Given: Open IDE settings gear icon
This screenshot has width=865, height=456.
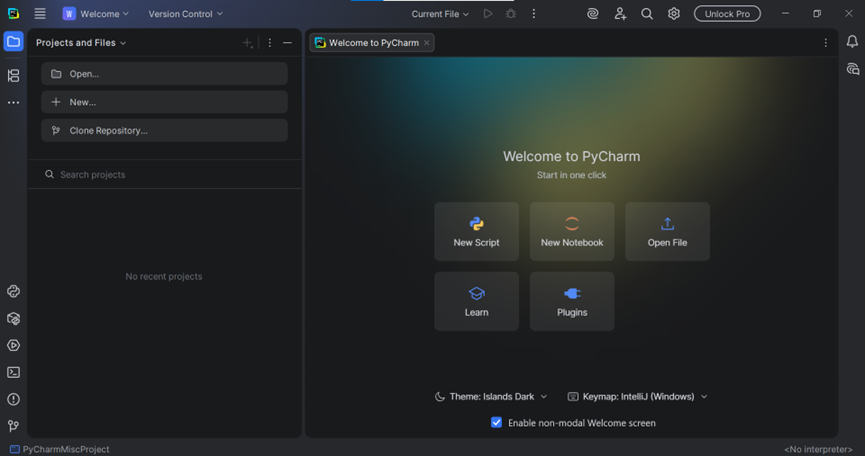Looking at the screenshot, I should 674,14.
